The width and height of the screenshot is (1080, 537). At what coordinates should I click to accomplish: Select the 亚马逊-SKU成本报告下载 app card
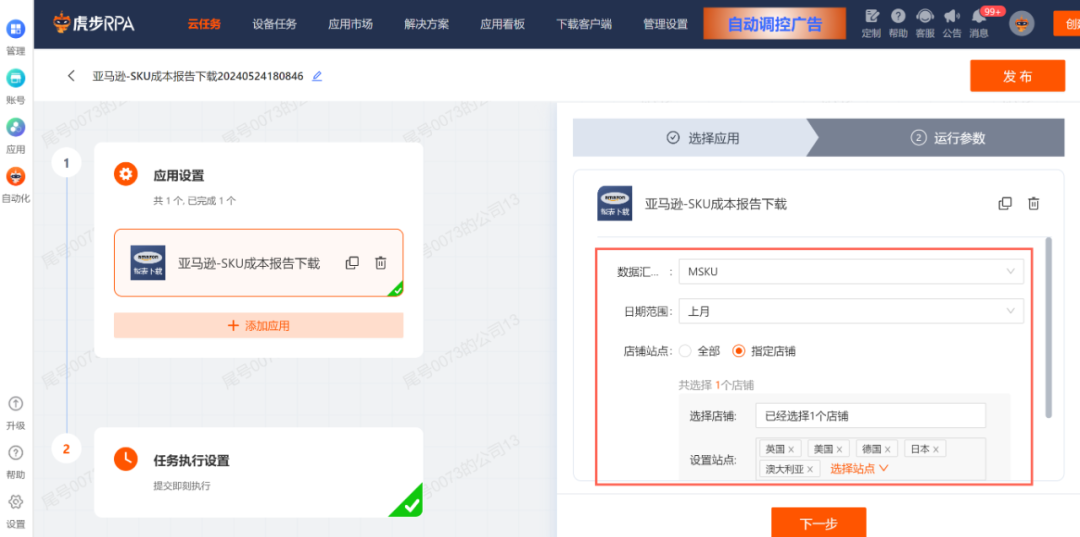[258, 263]
